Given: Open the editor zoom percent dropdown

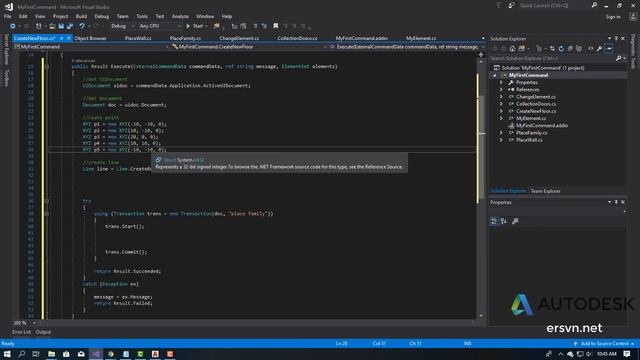Looking at the screenshot, I should tap(34, 323).
